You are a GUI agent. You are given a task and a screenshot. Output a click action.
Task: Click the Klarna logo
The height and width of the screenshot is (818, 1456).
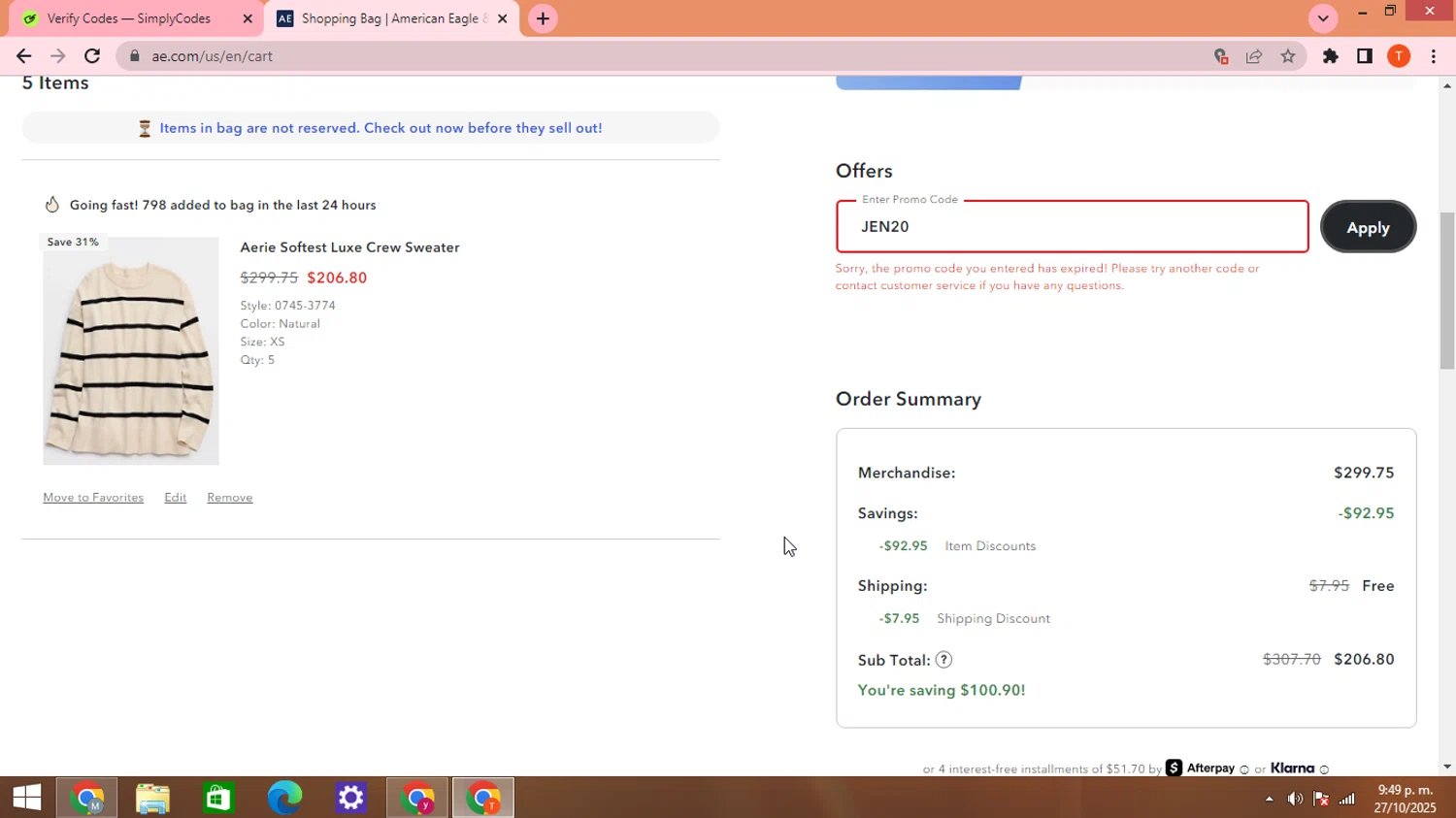[x=1292, y=768]
